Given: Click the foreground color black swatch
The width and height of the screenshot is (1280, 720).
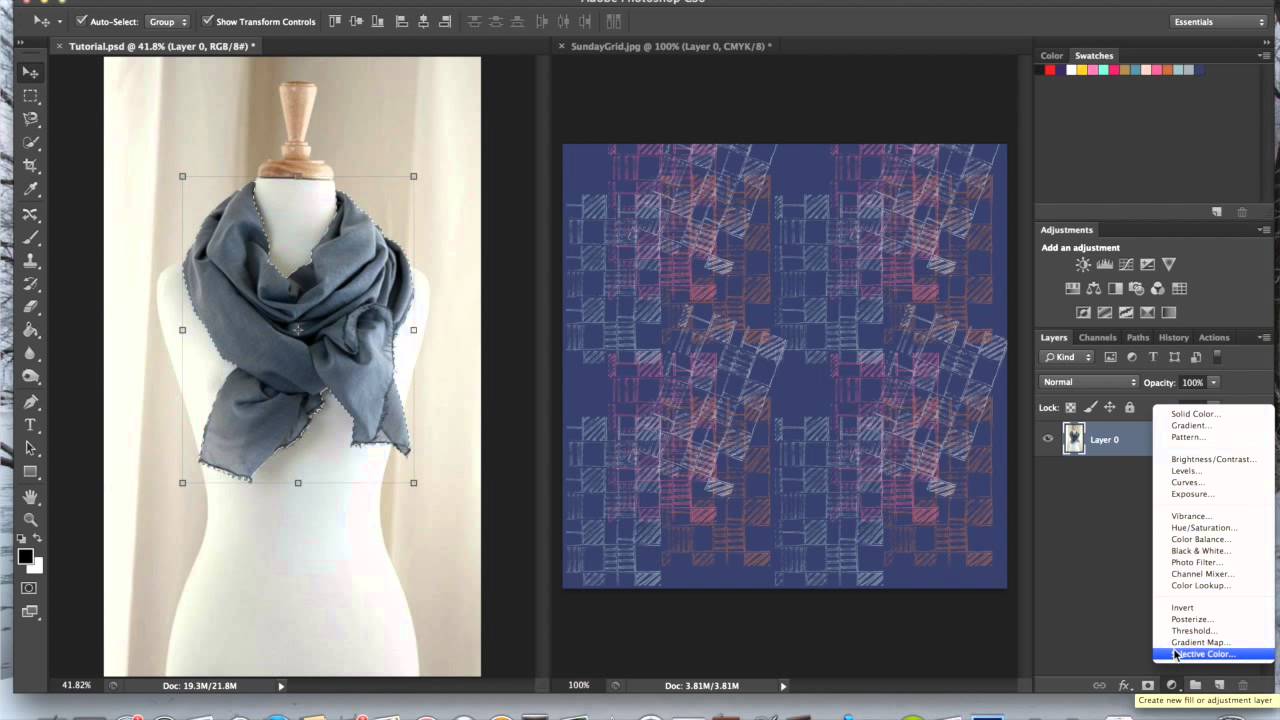Looking at the screenshot, I should pos(26,557).
